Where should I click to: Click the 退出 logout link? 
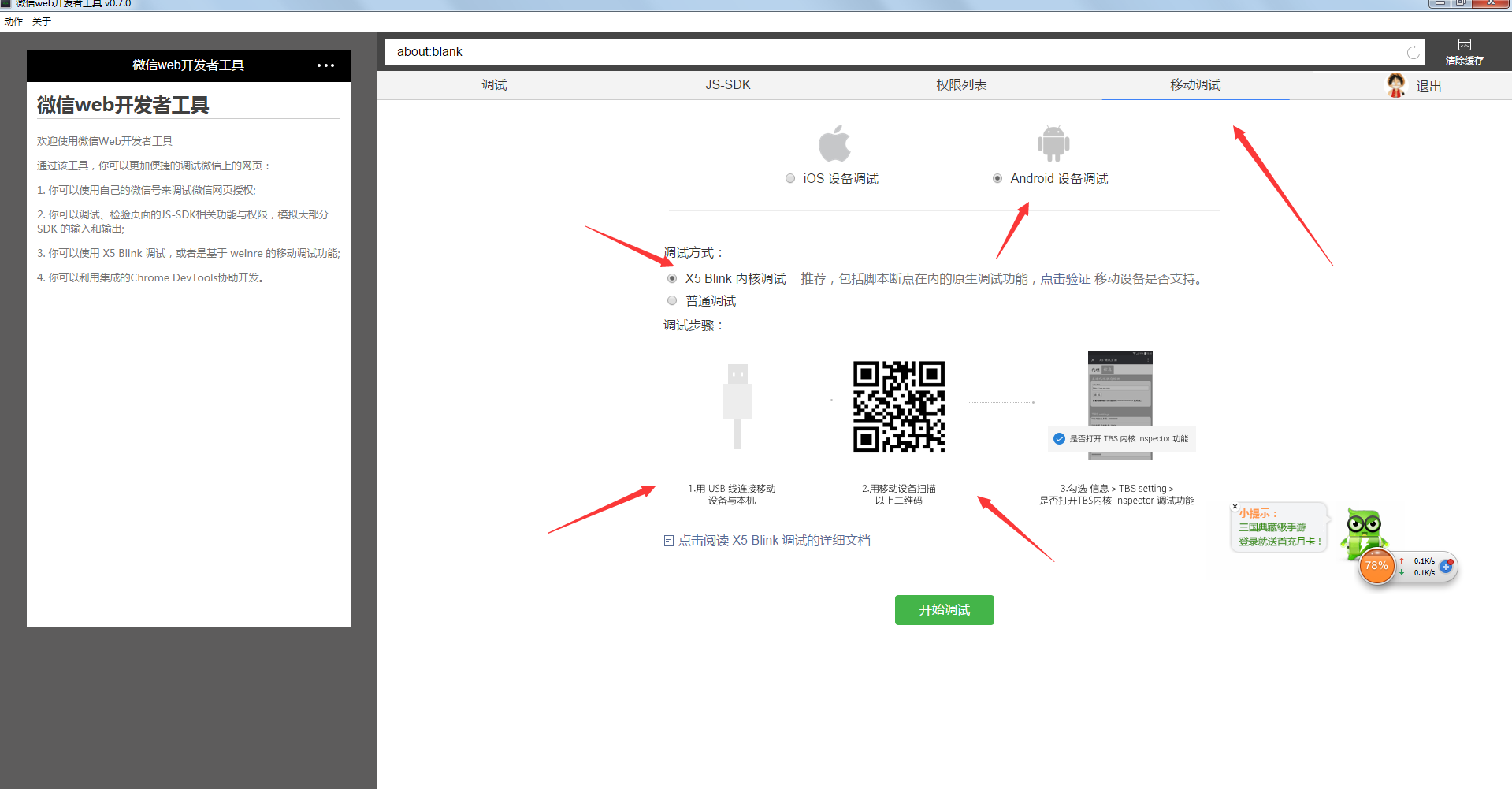tap(1428, 87)
